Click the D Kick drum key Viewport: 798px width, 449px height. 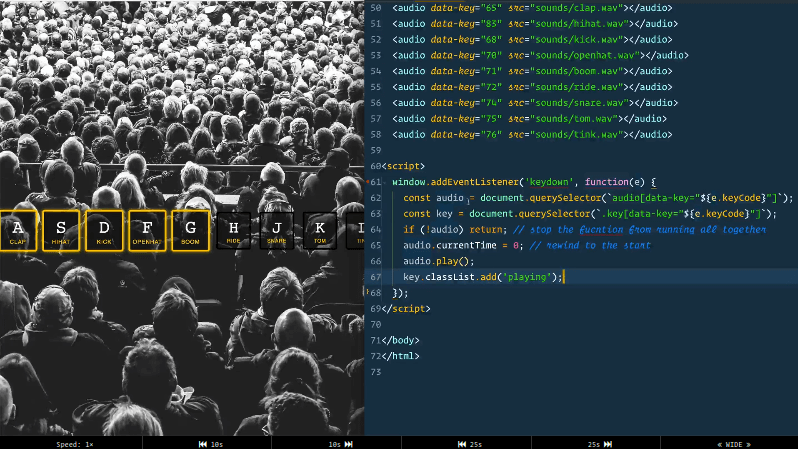(x=104, y=231)
